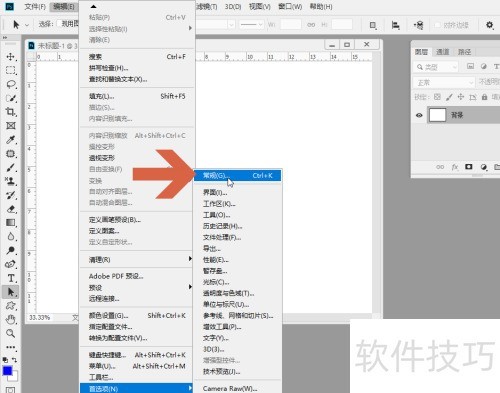Viewport: 500px width, 393px height.
Task: Click the blue foreground color swatch
Action: click(x=7, y=371)
